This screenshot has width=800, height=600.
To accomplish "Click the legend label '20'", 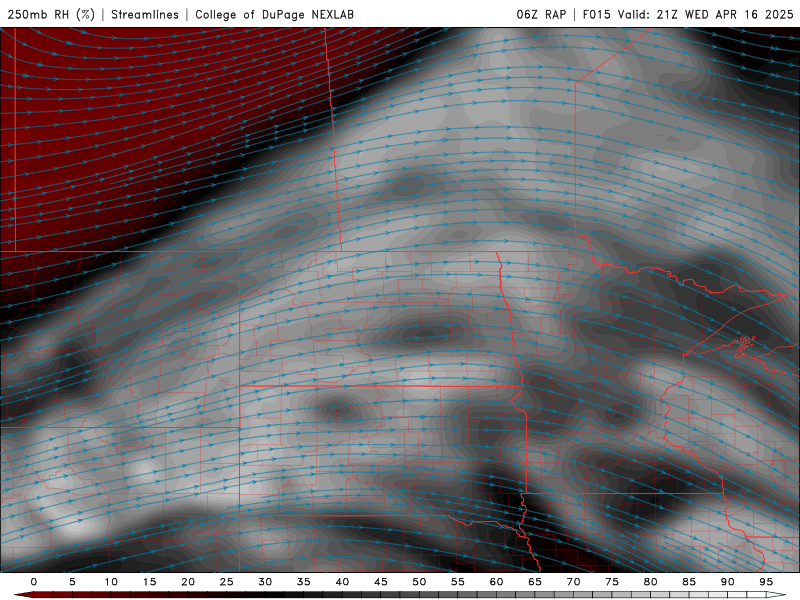I will coord(188,582).
